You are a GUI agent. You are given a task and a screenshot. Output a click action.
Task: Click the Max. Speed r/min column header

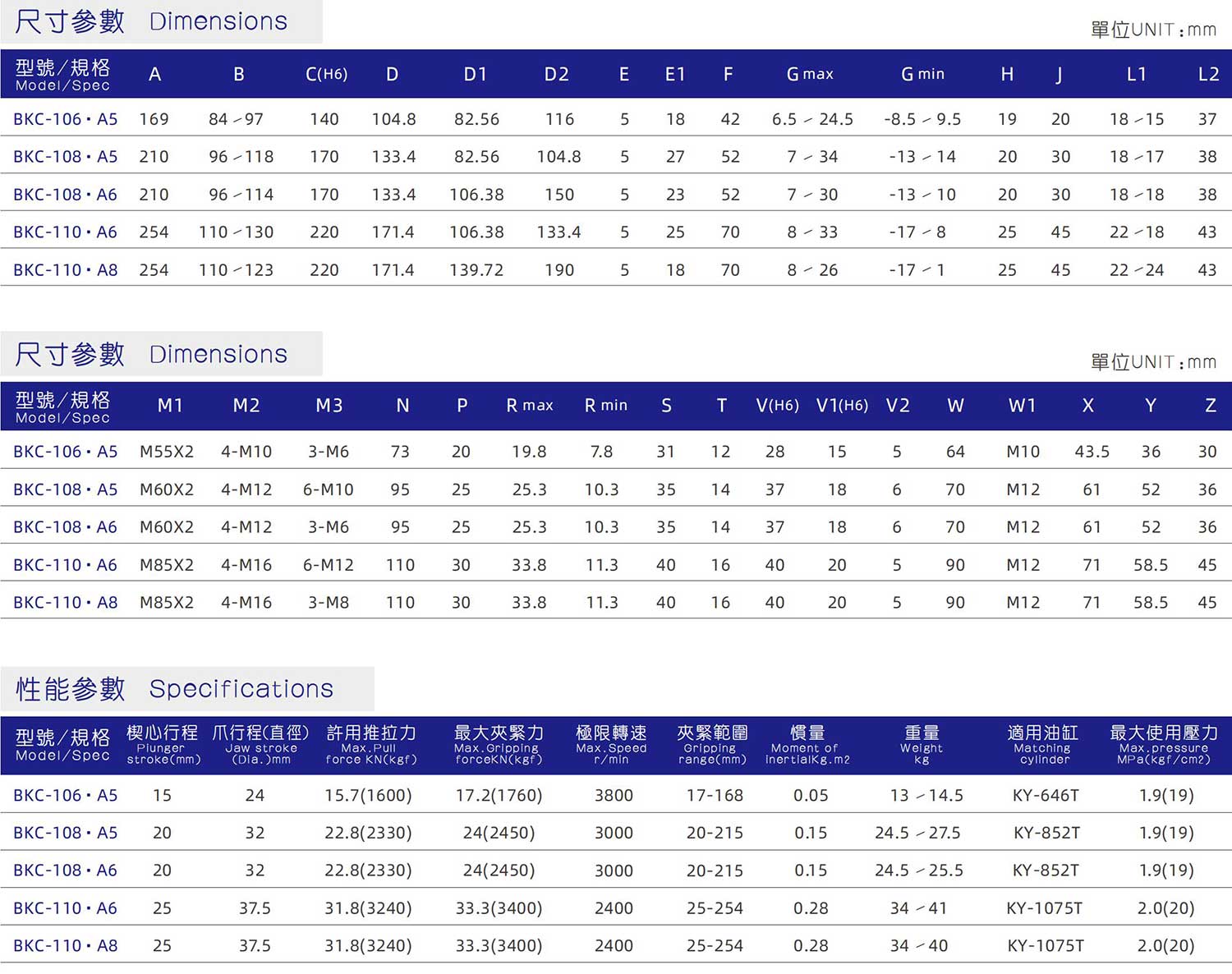click(x=612, y=744)
